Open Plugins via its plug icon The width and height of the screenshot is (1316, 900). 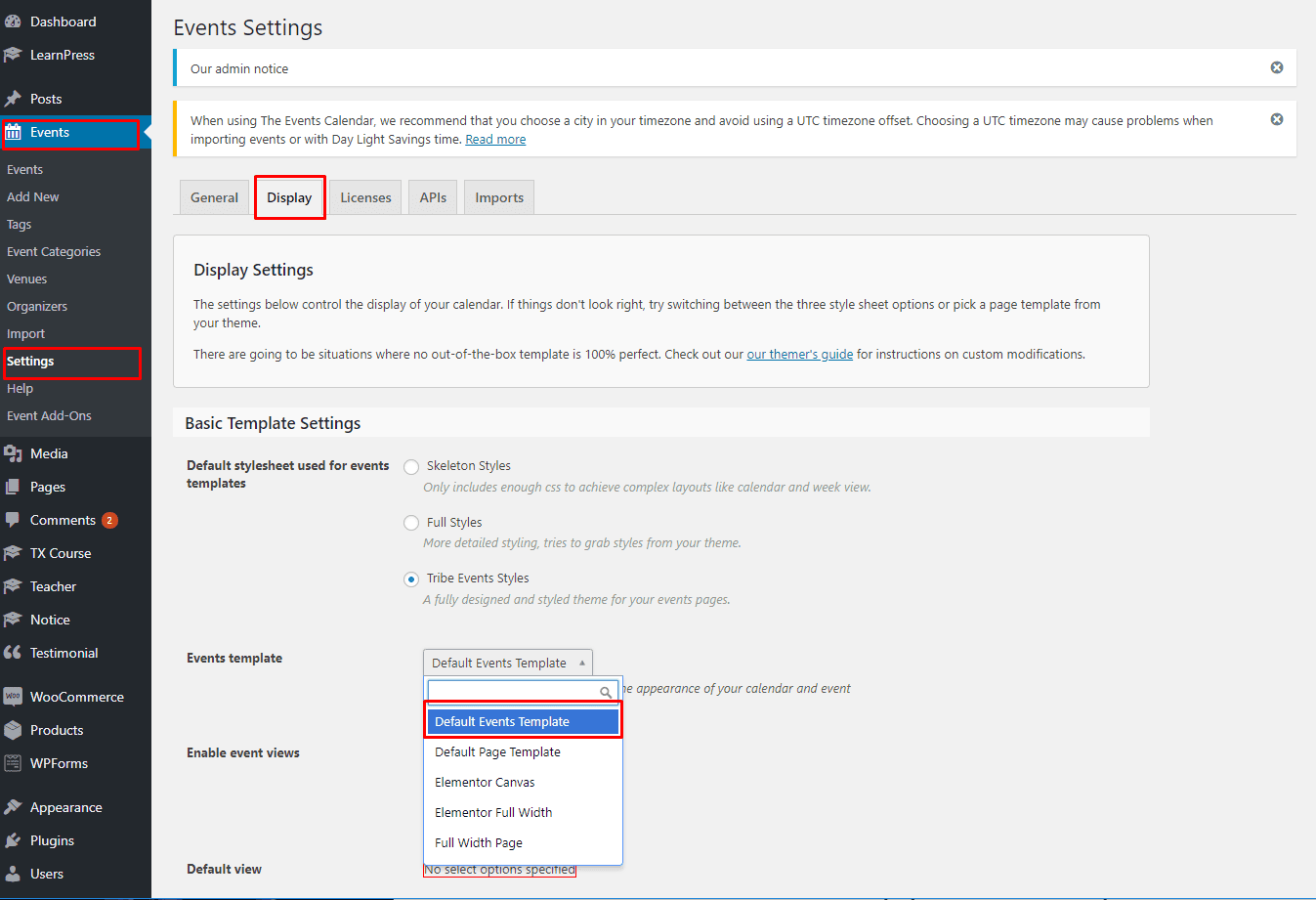(13, 840)
